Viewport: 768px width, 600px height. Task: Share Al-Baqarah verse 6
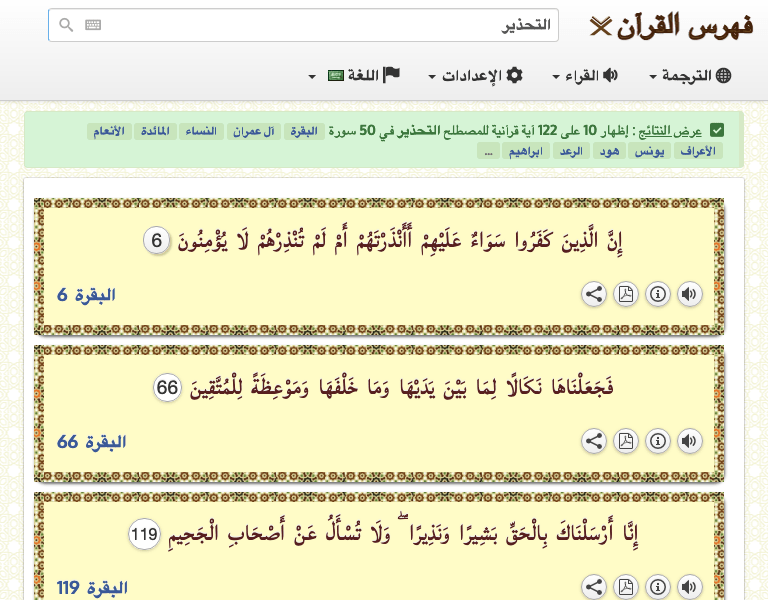594,294
